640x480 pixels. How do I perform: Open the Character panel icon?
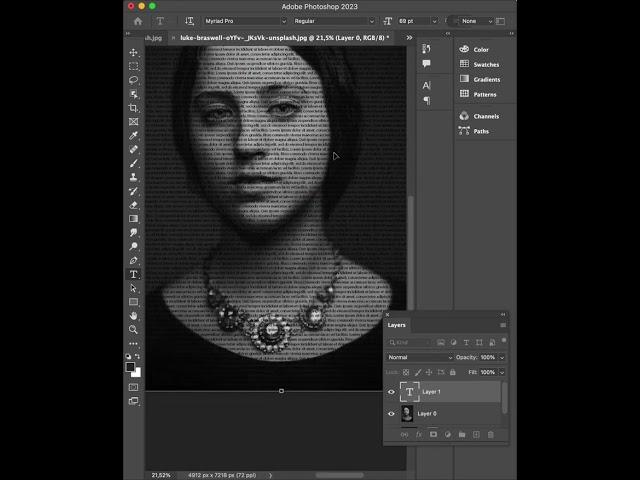tap(427, 85)
